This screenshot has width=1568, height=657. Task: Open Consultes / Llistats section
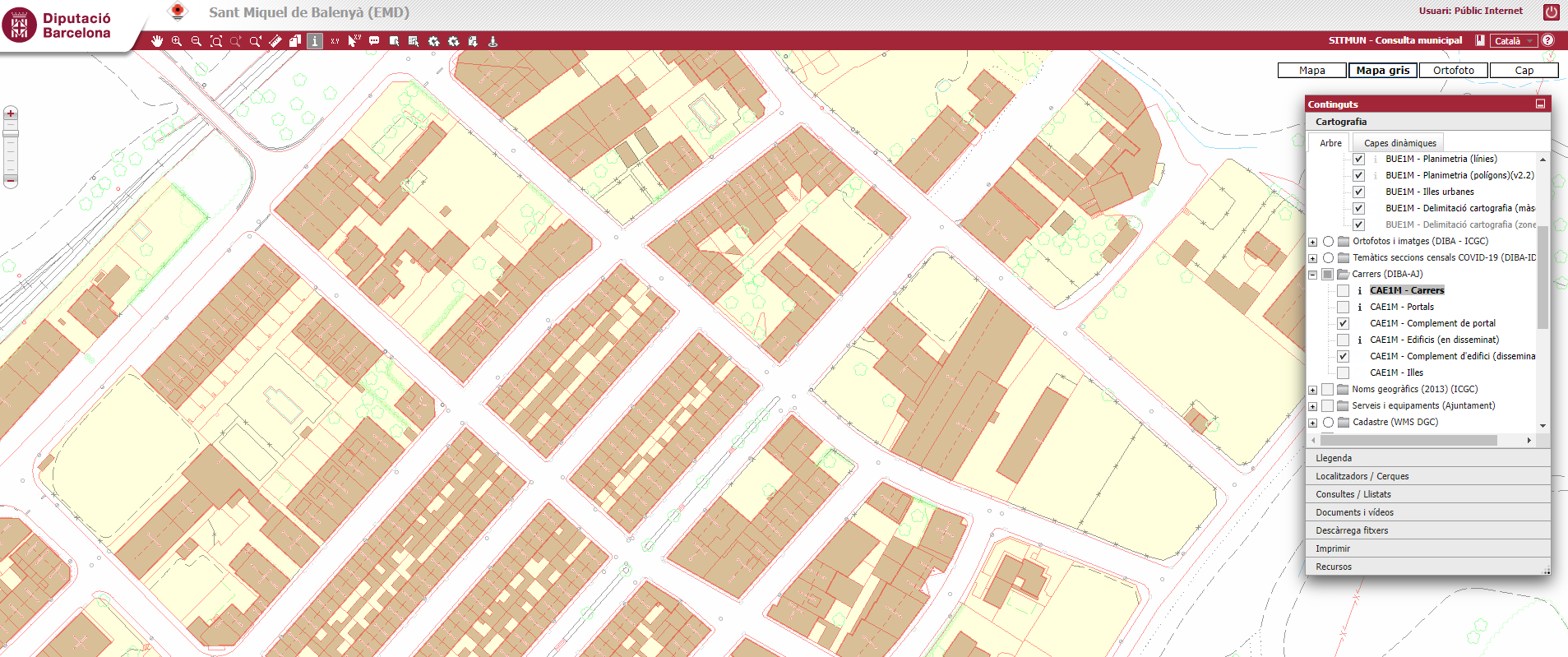[x=1427, y=494]
